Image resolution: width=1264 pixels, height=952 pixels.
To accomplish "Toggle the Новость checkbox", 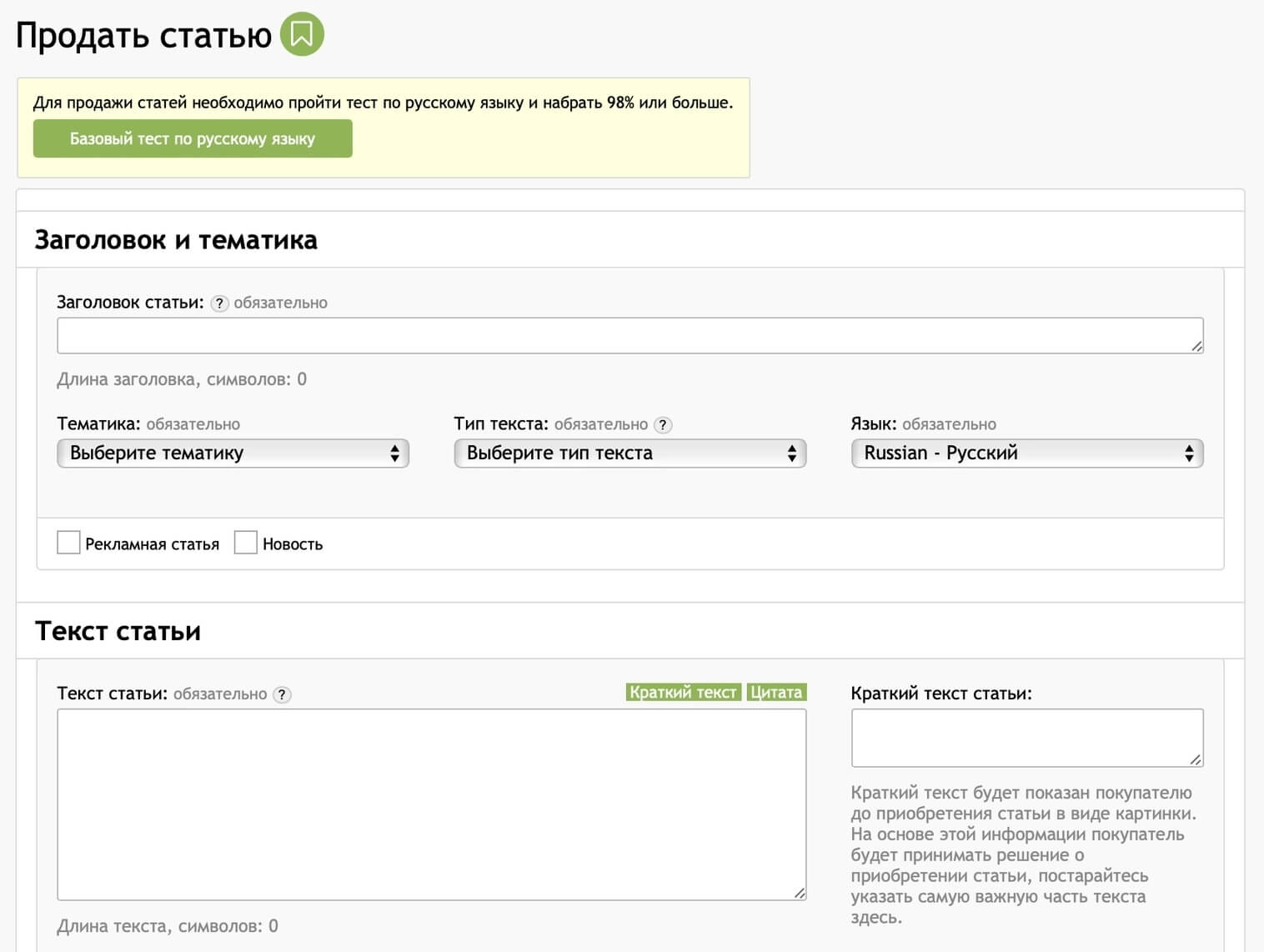I will click(246, 543).
